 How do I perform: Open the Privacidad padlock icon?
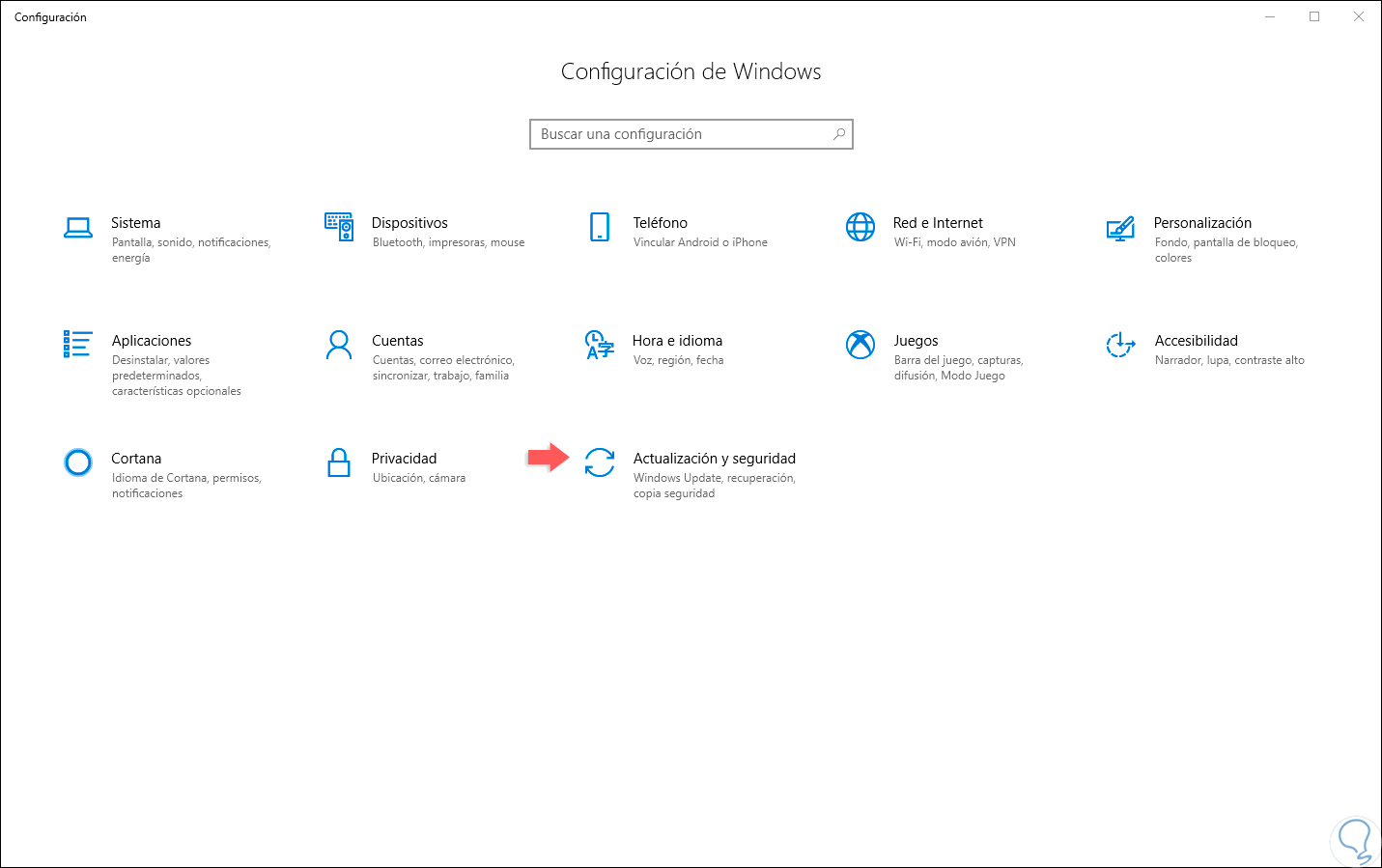[x=339, y=462]
